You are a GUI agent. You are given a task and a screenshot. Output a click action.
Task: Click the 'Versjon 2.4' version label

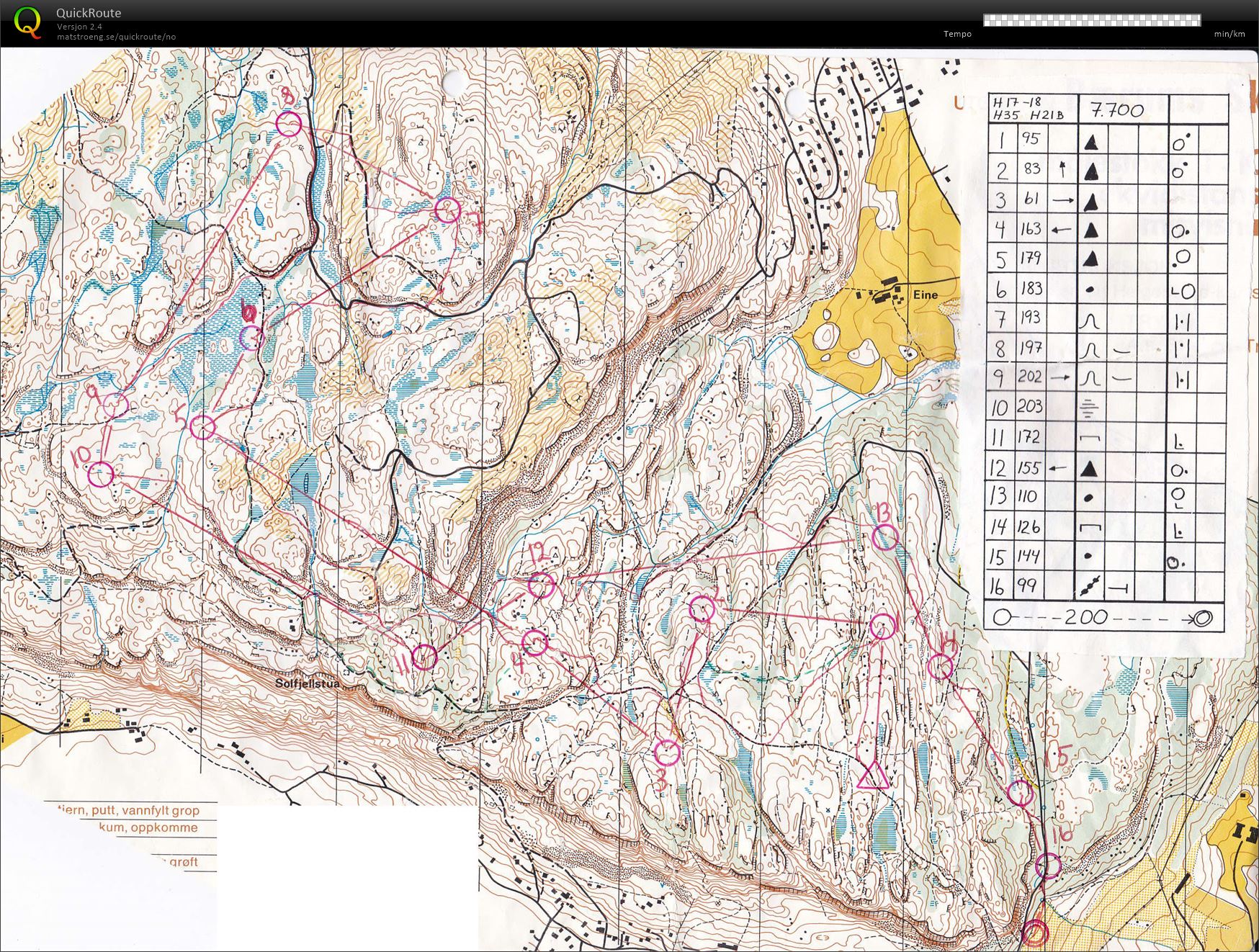80,27
